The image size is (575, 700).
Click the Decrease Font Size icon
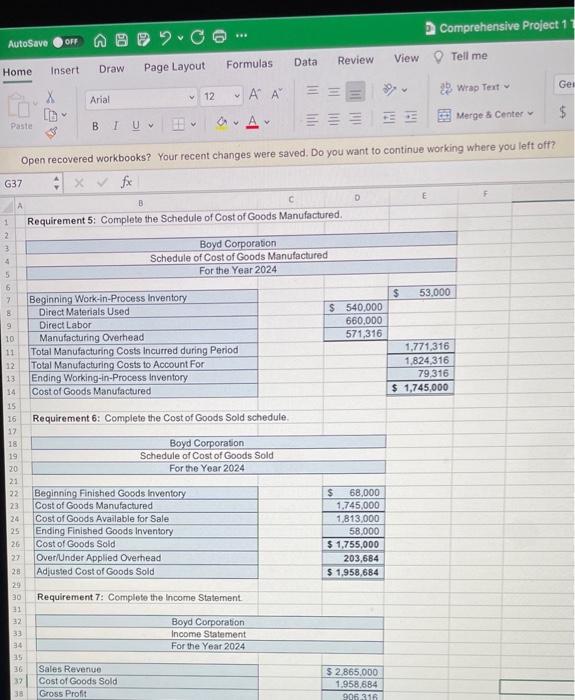277,94
